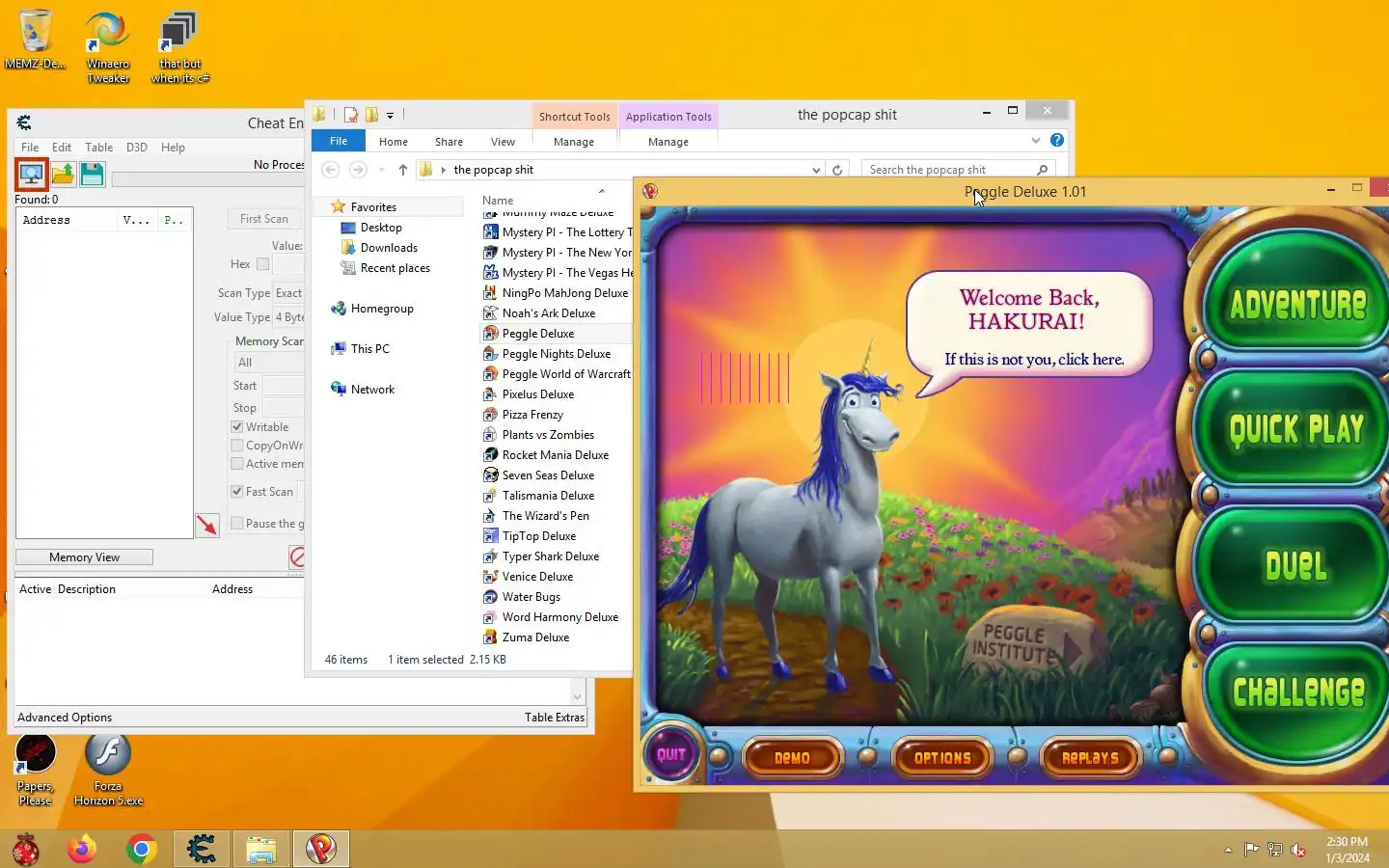Click the red arrow add-address icon
The image size is (1389, 868).
tap(207, 525)
